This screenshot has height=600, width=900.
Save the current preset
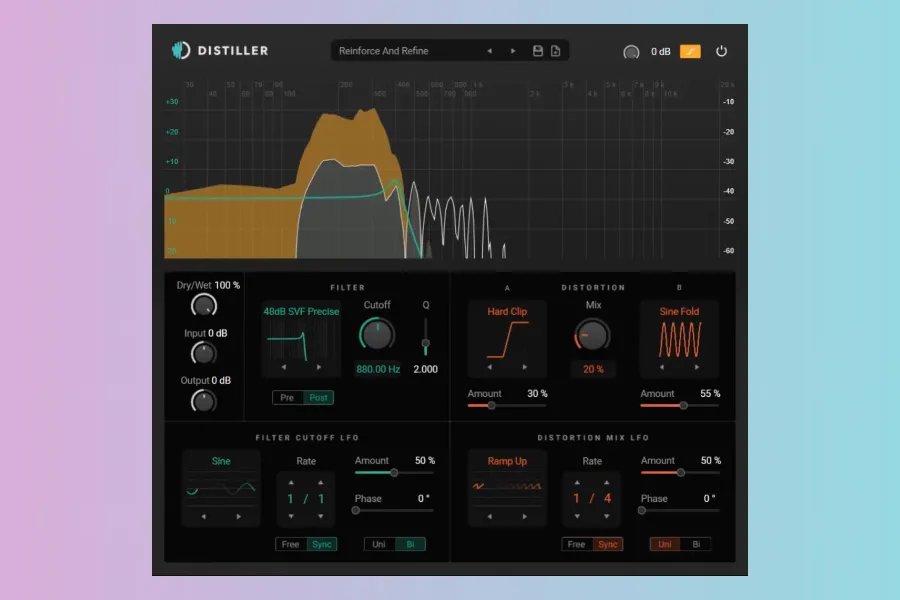click(x=538, y=51)
